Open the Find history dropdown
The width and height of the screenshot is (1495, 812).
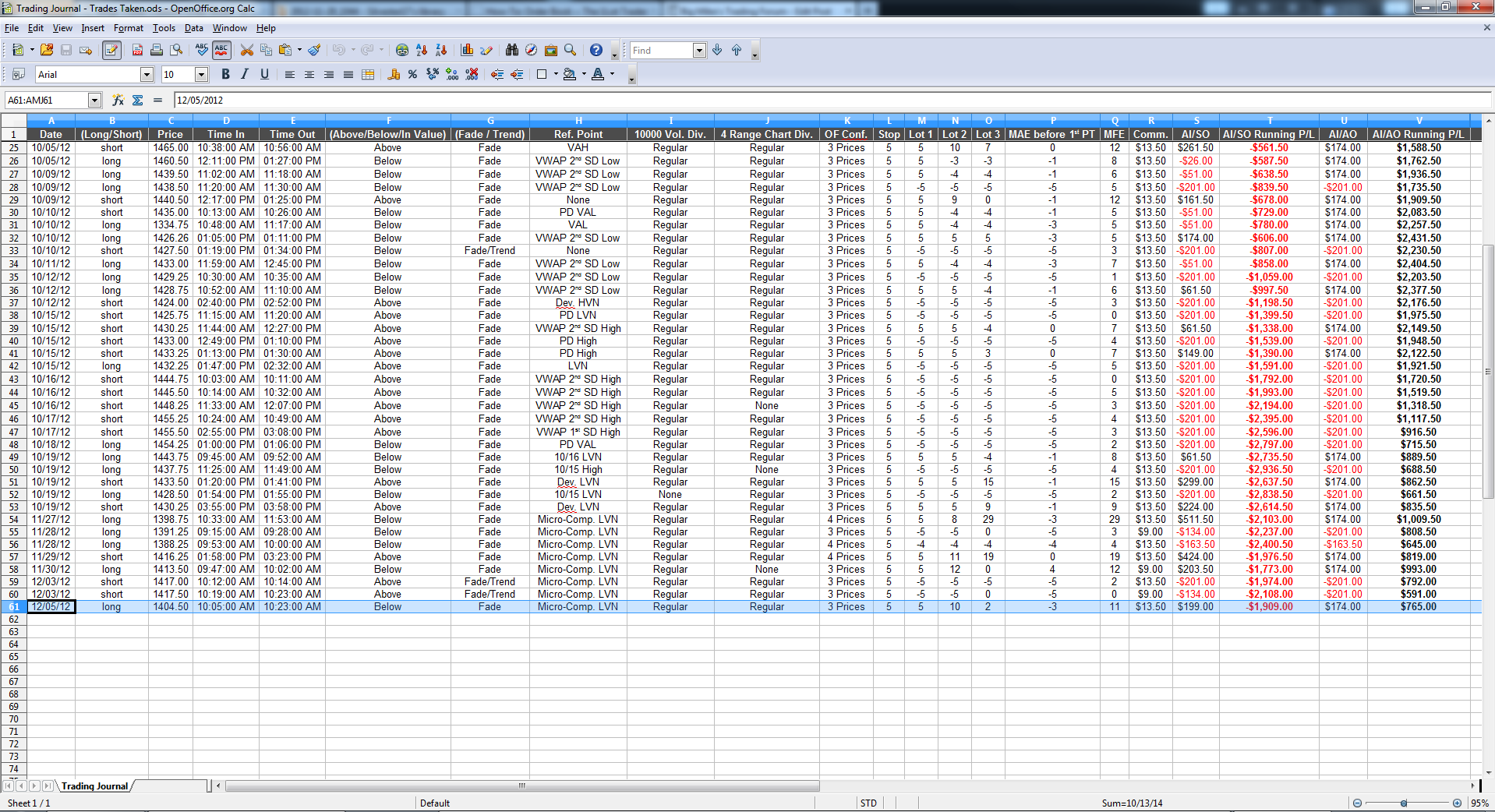(698, 50)
